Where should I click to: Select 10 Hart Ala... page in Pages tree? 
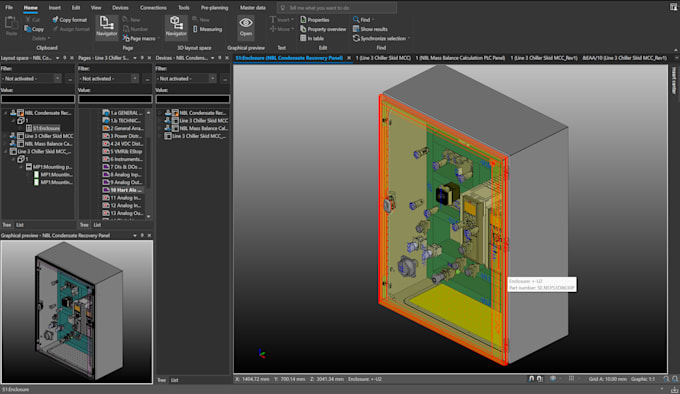point(122,190)
